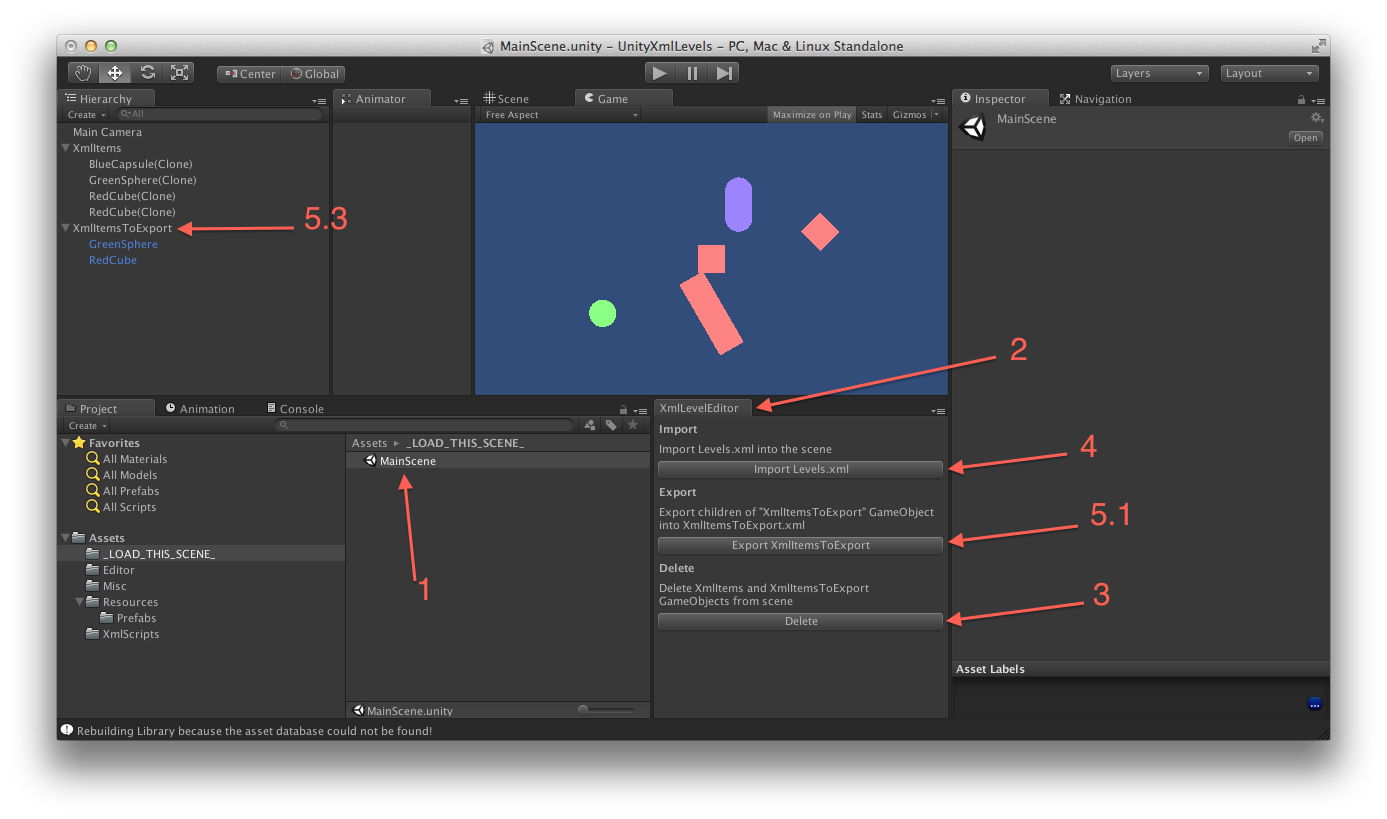Click the Export XmlItemsToExport button
The image size is (1387, 819).
(x=800, y=546)
